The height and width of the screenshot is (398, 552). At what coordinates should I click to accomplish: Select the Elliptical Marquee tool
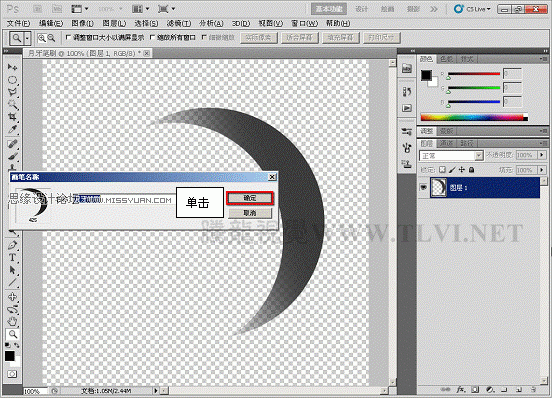tap(12, 80)
